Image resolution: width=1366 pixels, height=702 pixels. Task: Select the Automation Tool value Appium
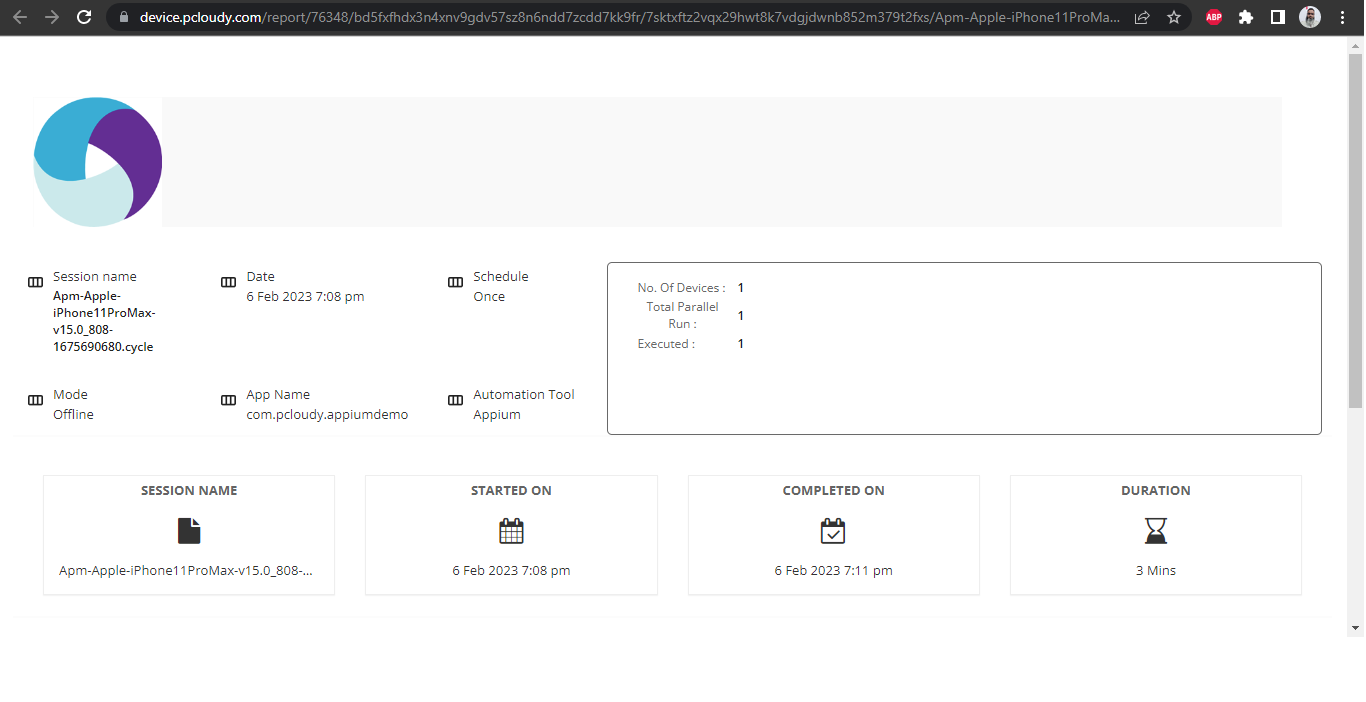pos(497,415)
